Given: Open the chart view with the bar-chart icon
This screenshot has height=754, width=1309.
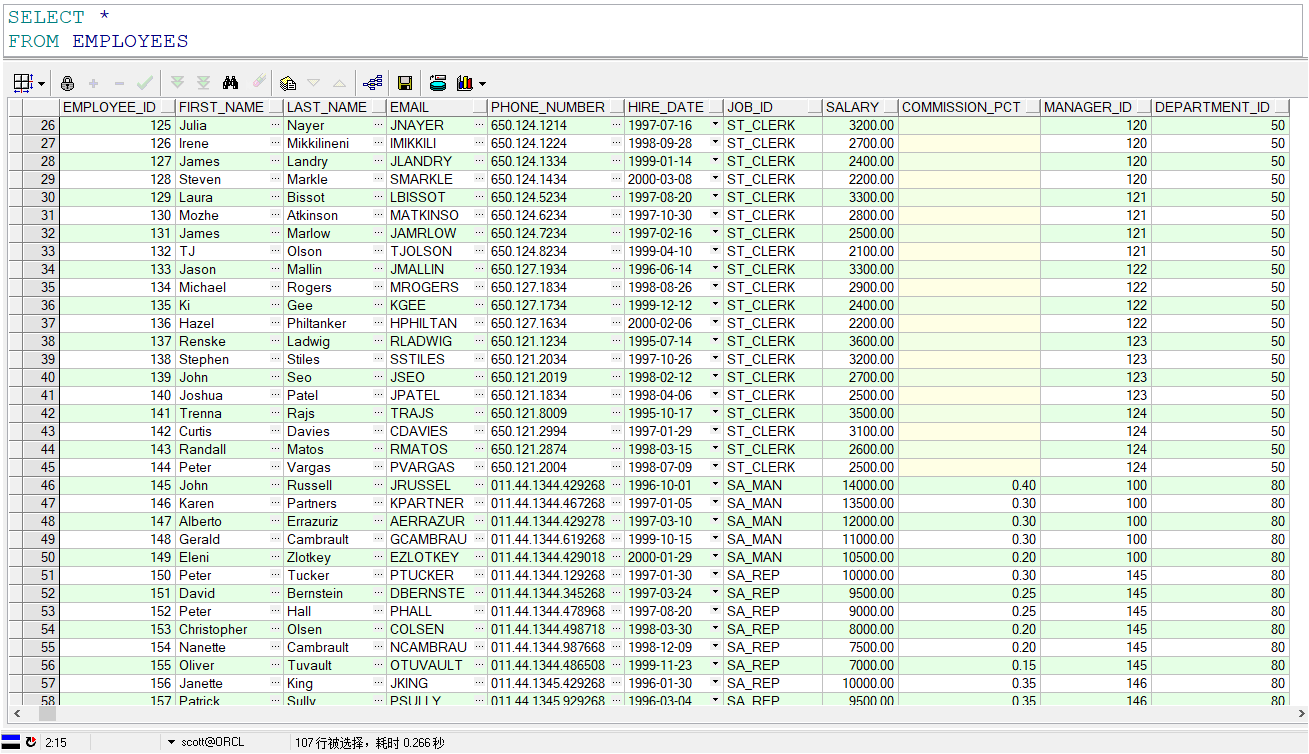Looking at the screenshot, I should (466, 83).
